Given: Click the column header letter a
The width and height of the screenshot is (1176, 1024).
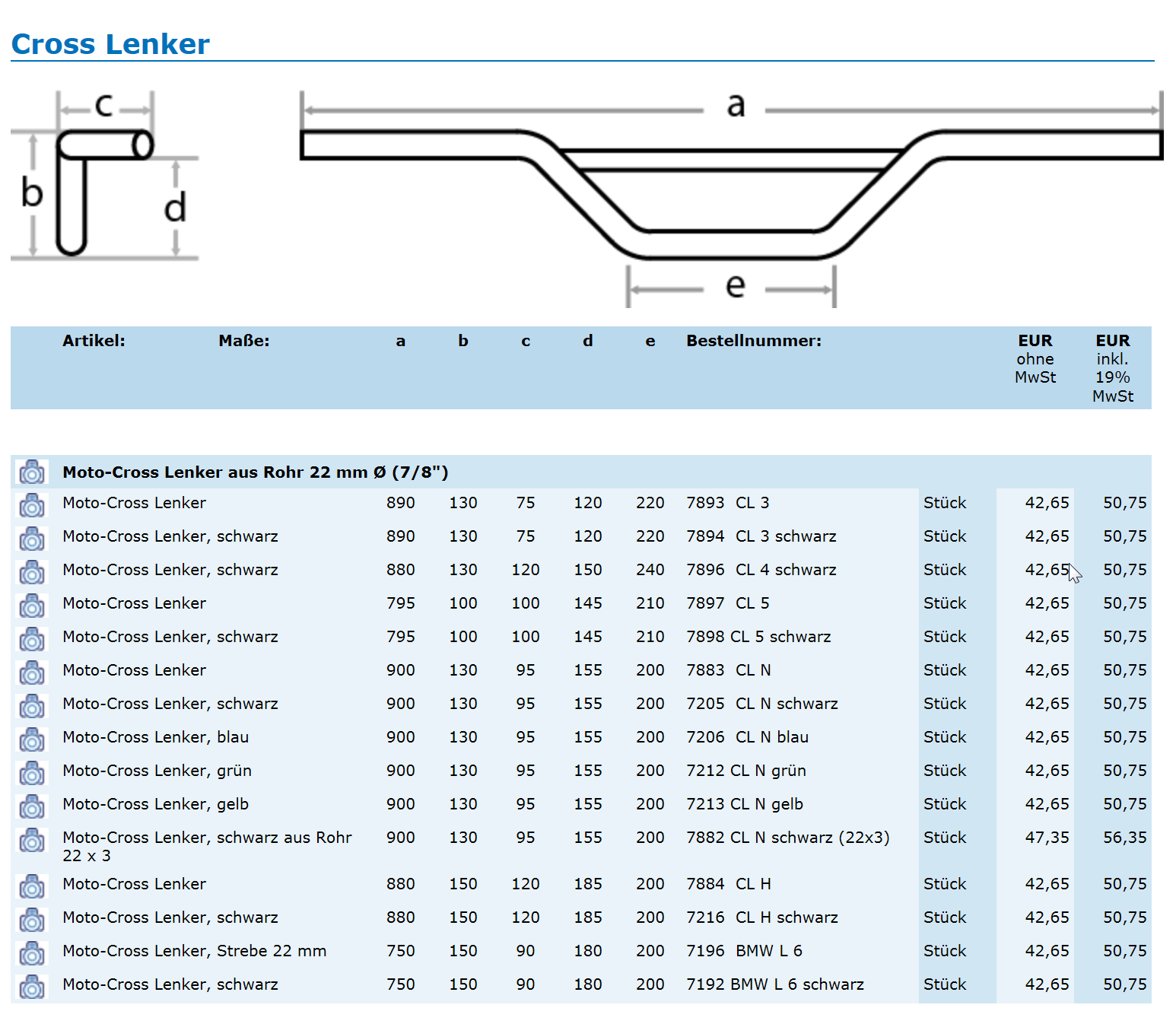Looking at the screenshot, I should click(401, 342).
